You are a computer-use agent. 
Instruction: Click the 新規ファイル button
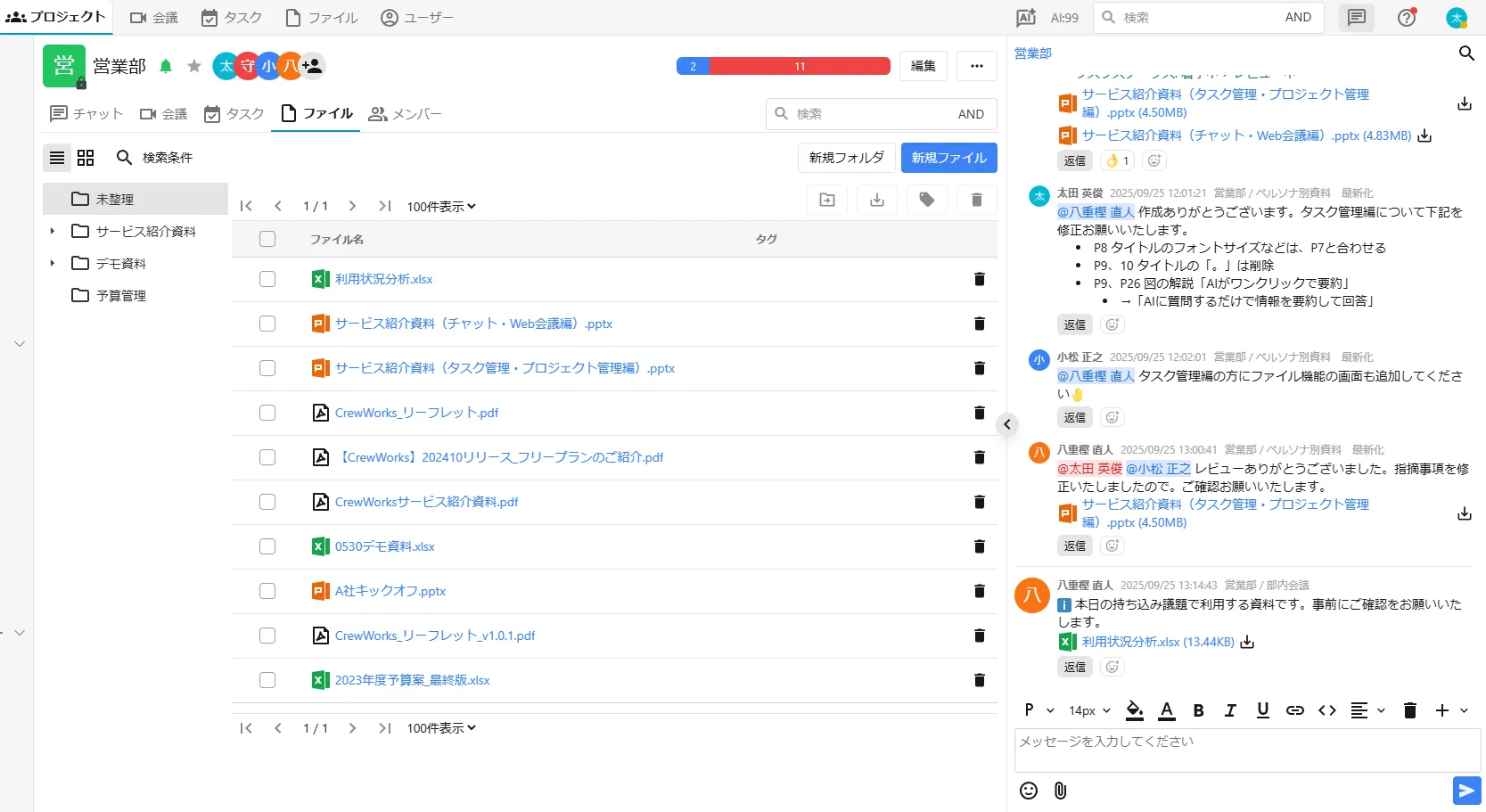click(948, 158)
